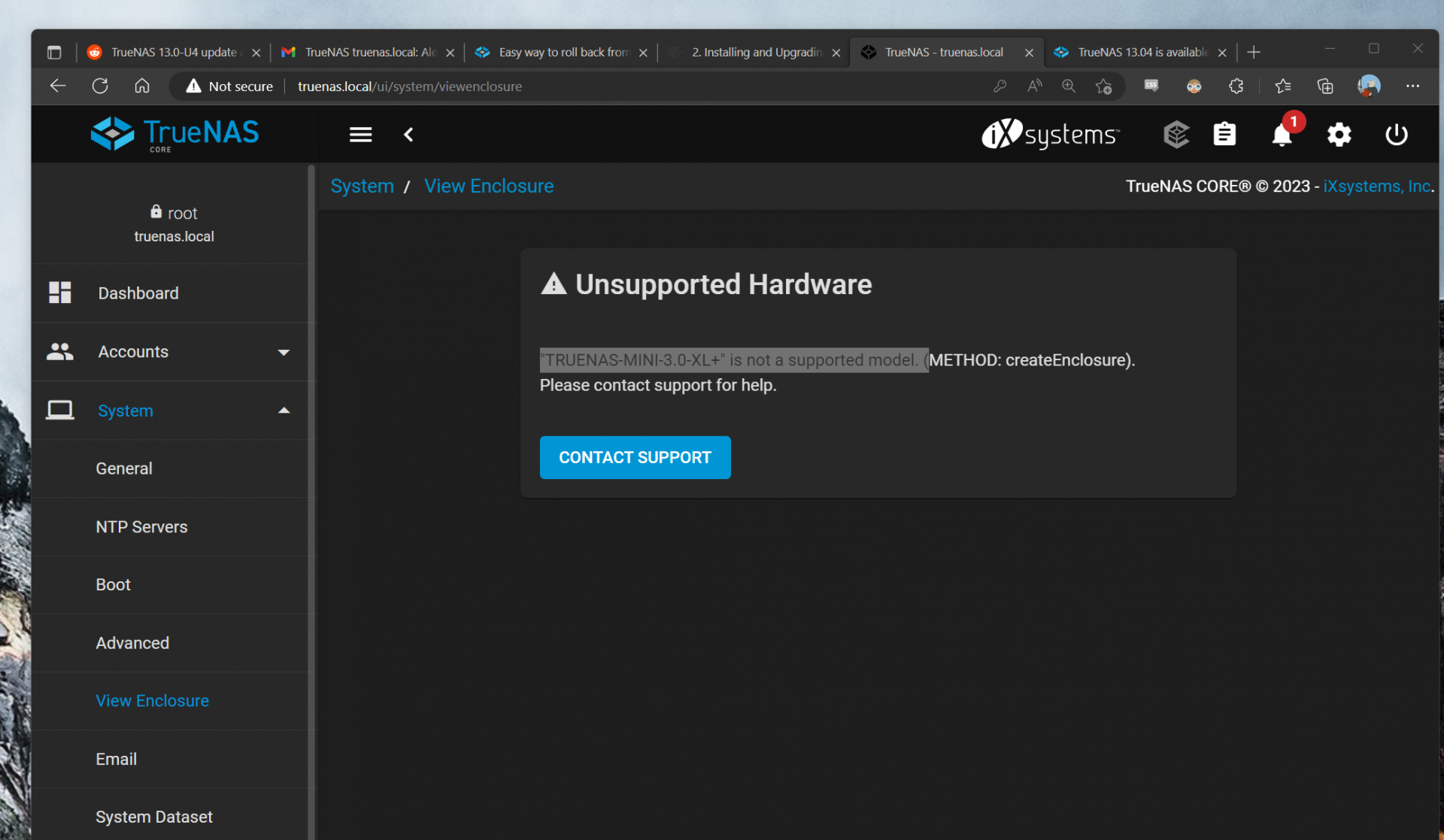Click the TrueNAS Core logo
1444x840 pixels.
point(174,135)
